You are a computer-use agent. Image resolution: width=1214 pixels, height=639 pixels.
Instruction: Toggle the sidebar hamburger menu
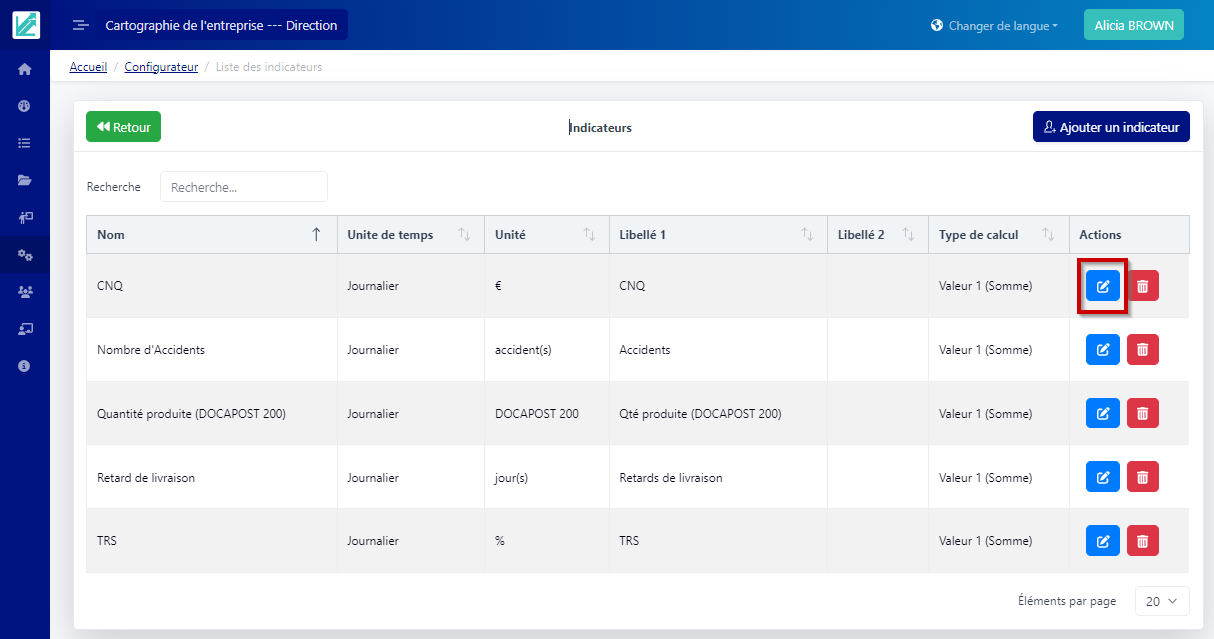pyautogui.click(x=81, y=25)
